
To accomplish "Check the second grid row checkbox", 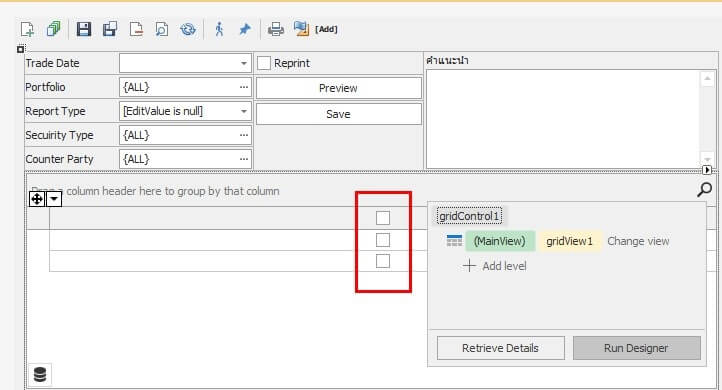I will coord(383,261).
